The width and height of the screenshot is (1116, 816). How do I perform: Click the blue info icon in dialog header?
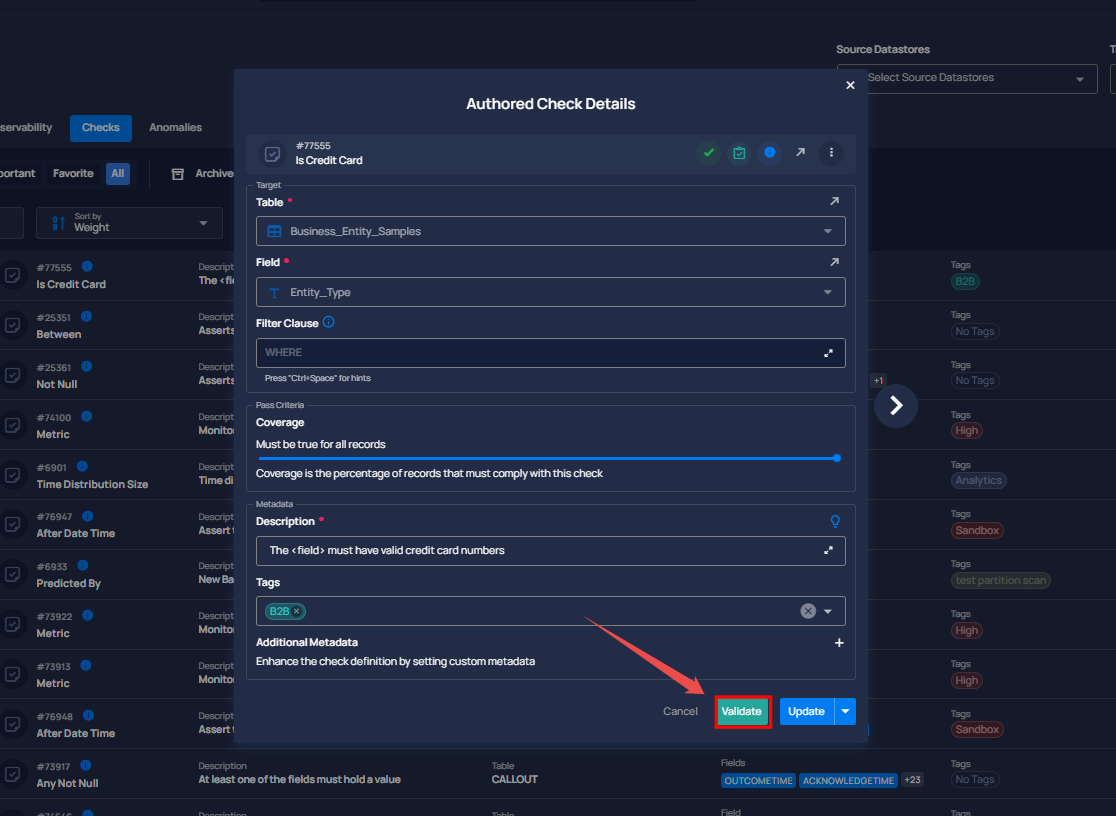click(x=769, y=152)
